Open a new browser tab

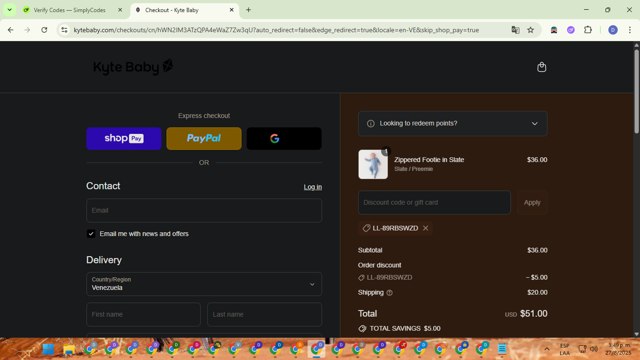pyautogui.click(x=248, y=10)
